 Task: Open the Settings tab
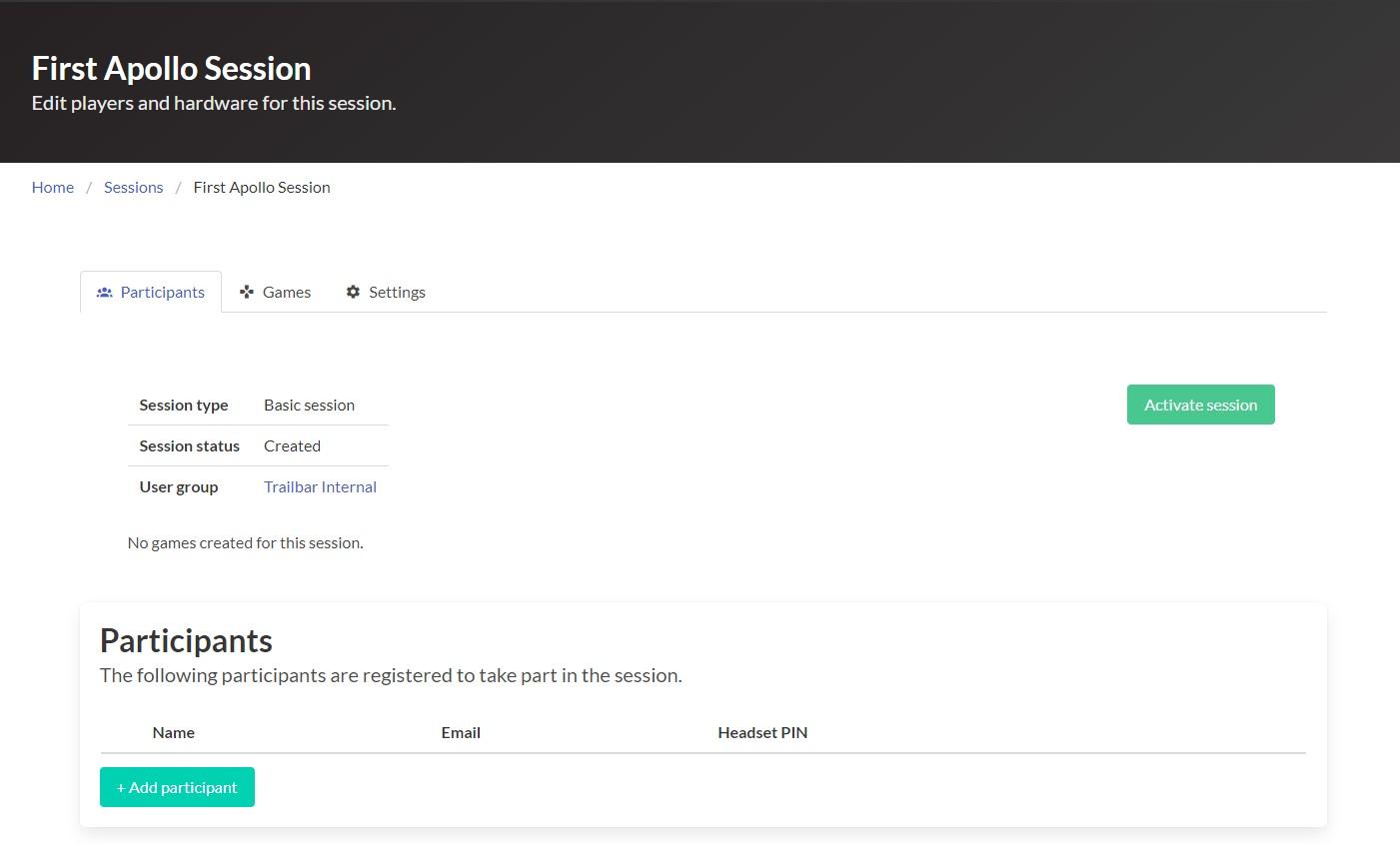point(386,292)
